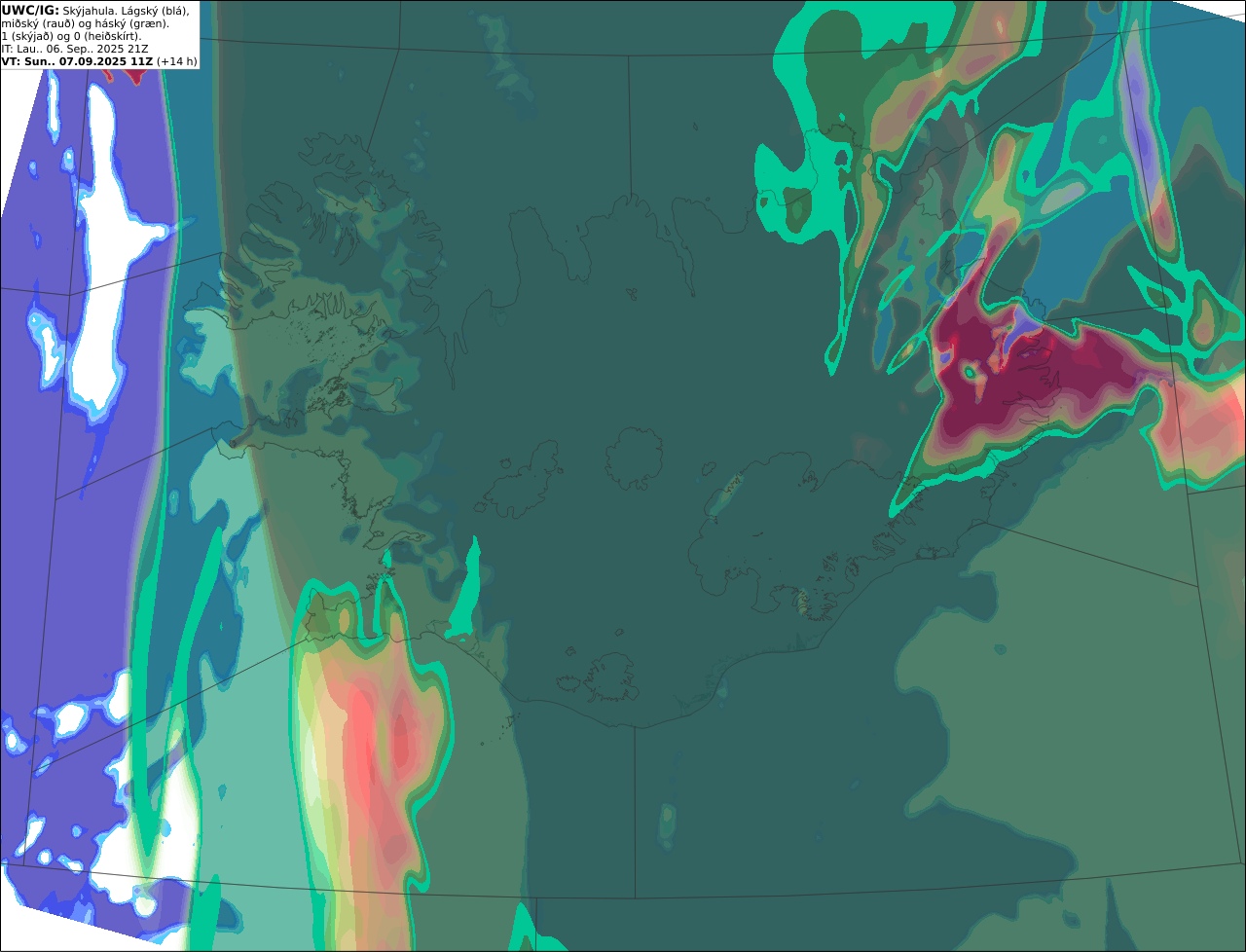Click the "(+14 h)" forecast offset text
This screenshot has width=1246, height=952.
point(176,61)
